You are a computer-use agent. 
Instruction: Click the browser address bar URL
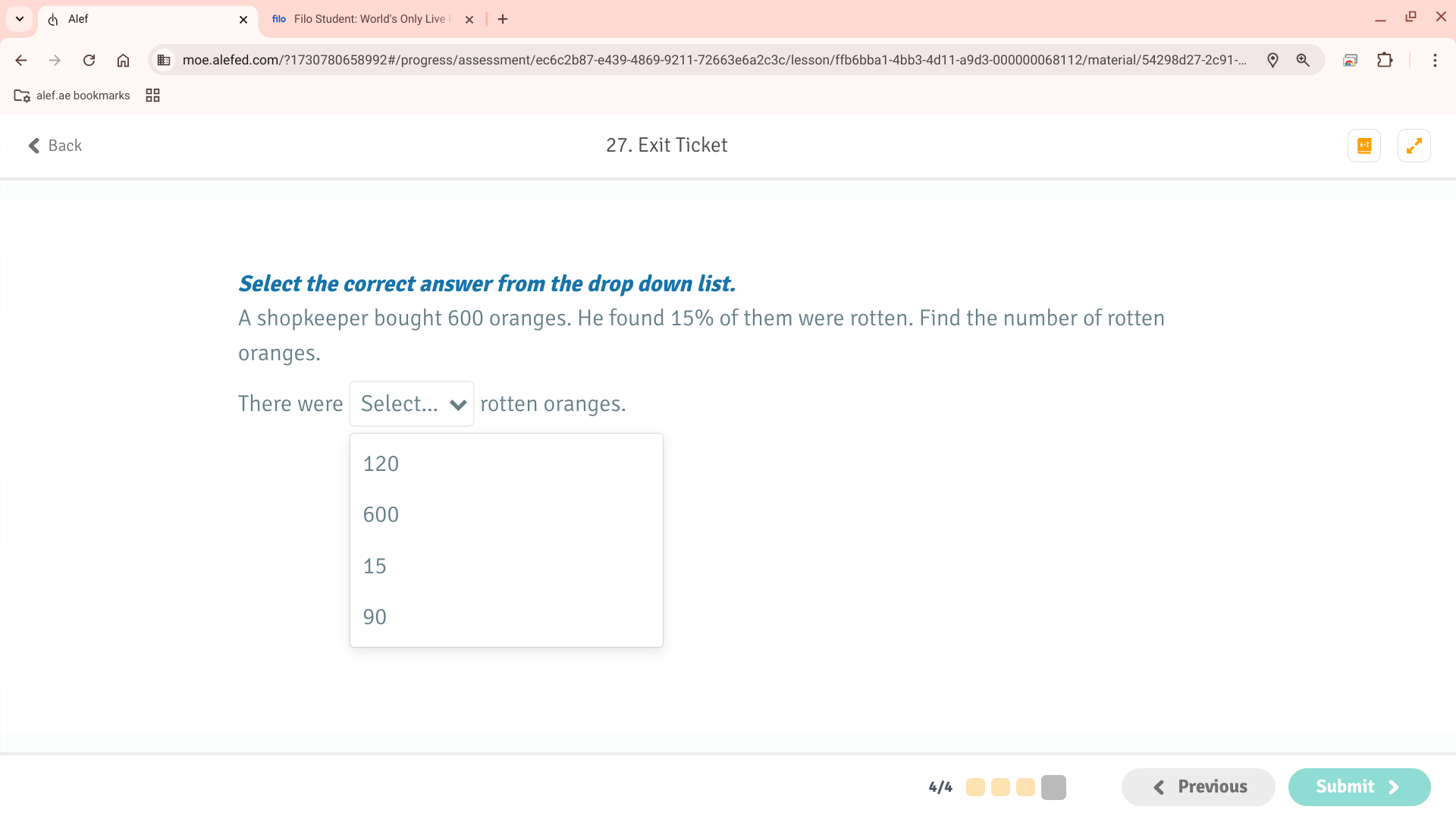click(x=713, y=60)
